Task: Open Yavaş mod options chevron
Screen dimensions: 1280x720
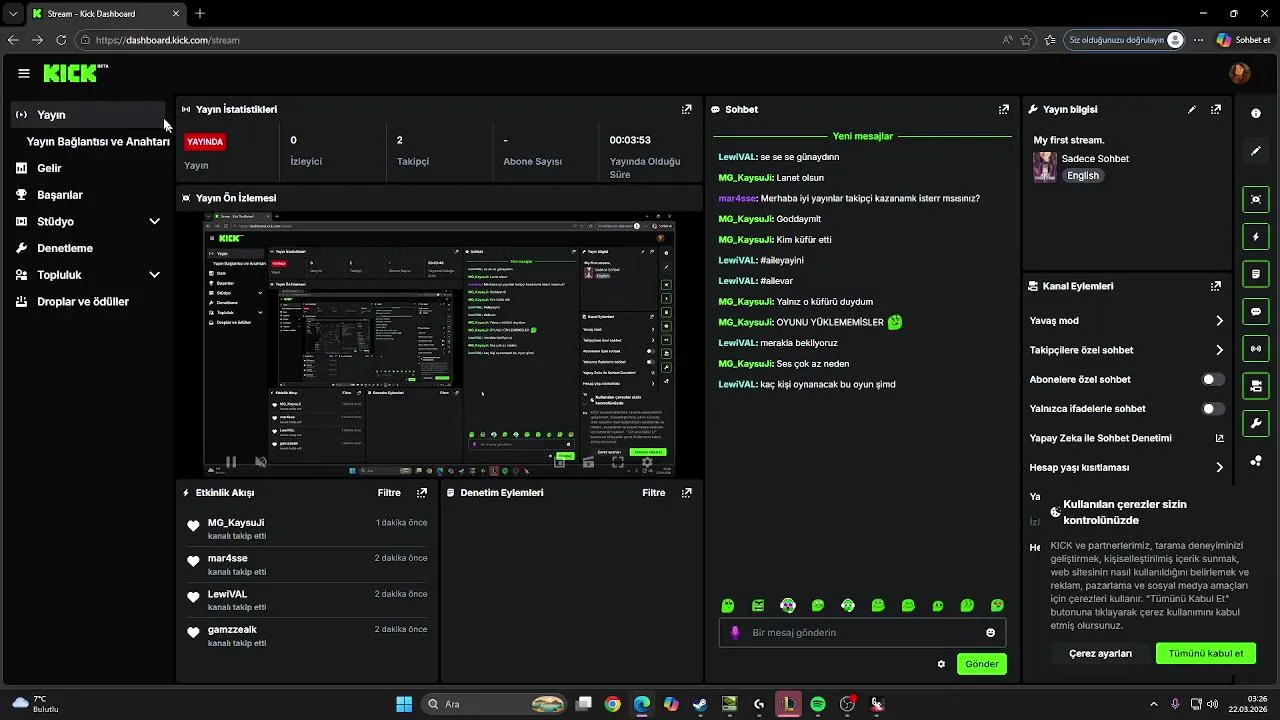Action: coord(1219,321)
